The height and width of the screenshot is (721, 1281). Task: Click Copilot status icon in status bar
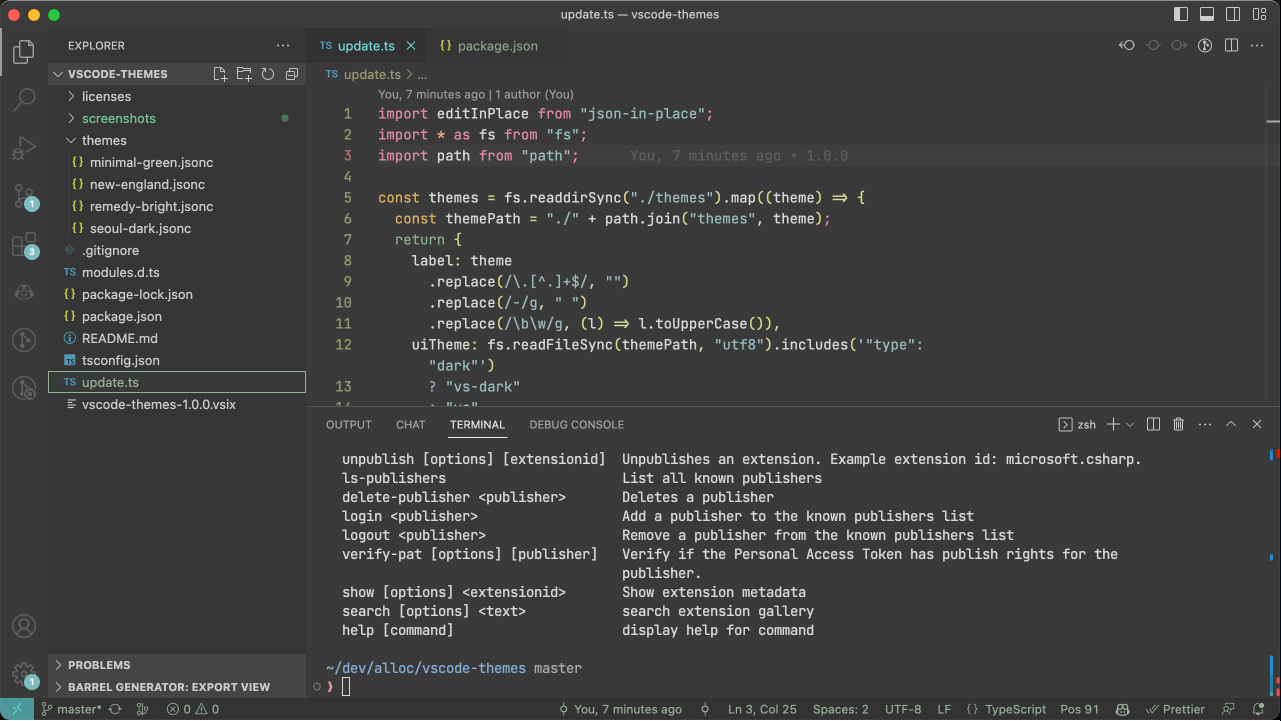click(1123, 709)
